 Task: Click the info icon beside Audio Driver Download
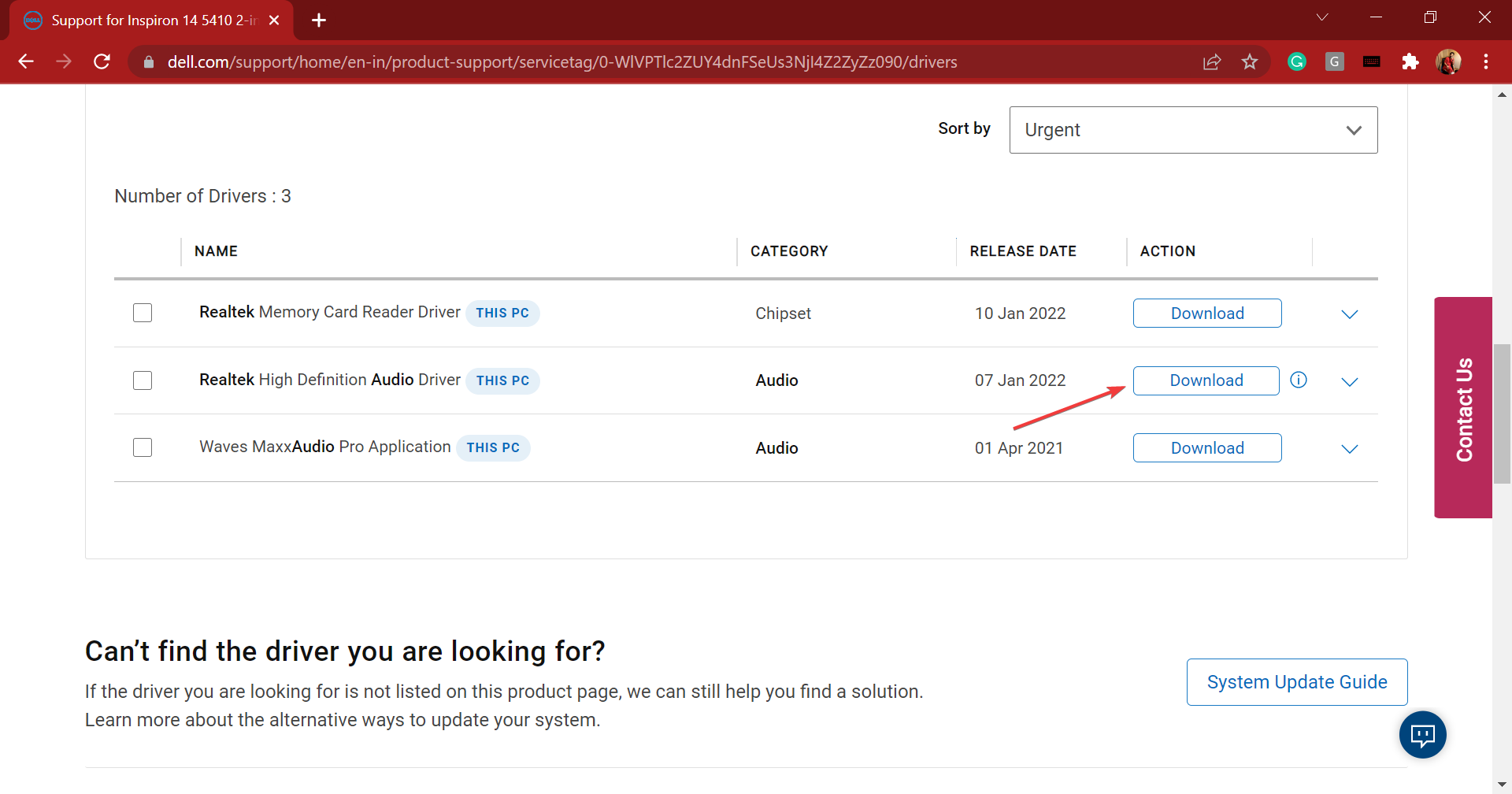(x=1299, y=380)
